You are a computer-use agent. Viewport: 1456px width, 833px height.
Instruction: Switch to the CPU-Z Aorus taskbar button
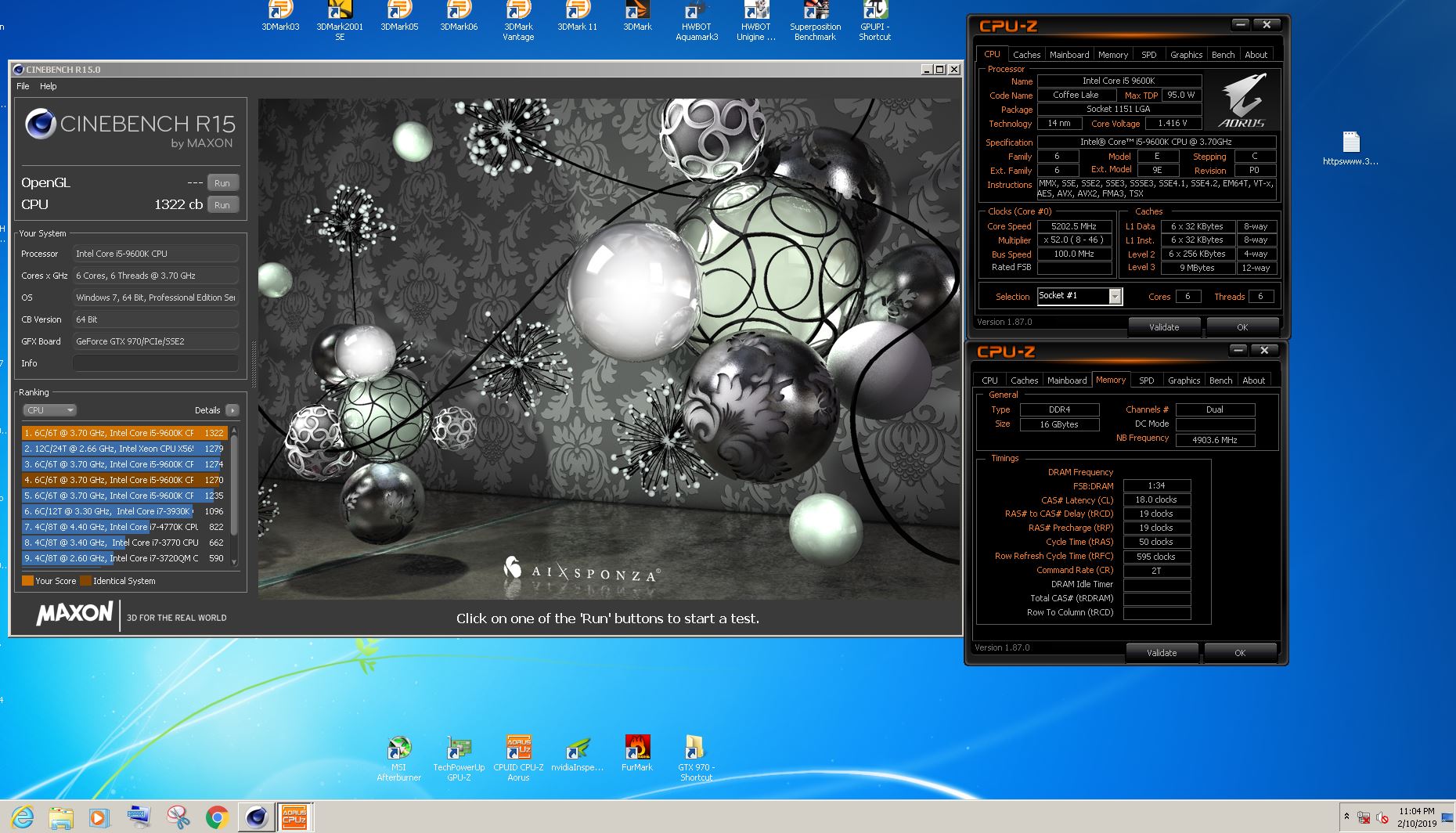click(295, 817)
